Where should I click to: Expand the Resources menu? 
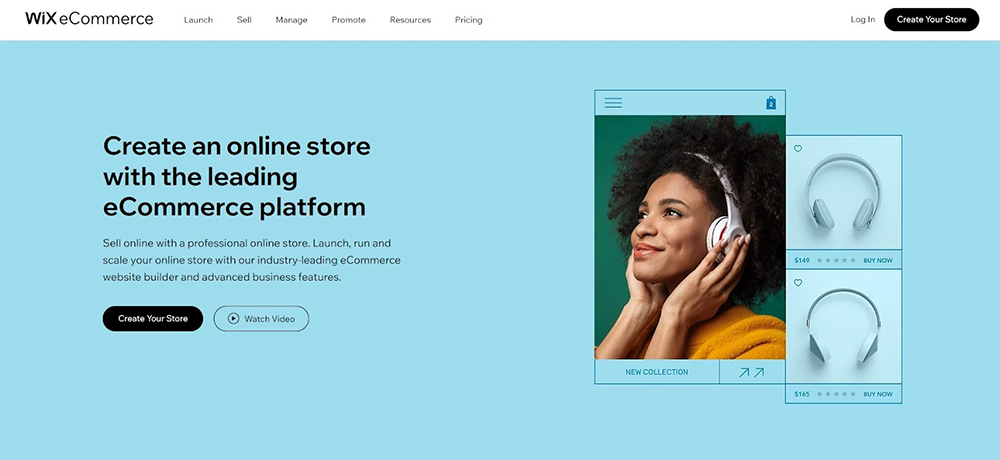[410, 20]
